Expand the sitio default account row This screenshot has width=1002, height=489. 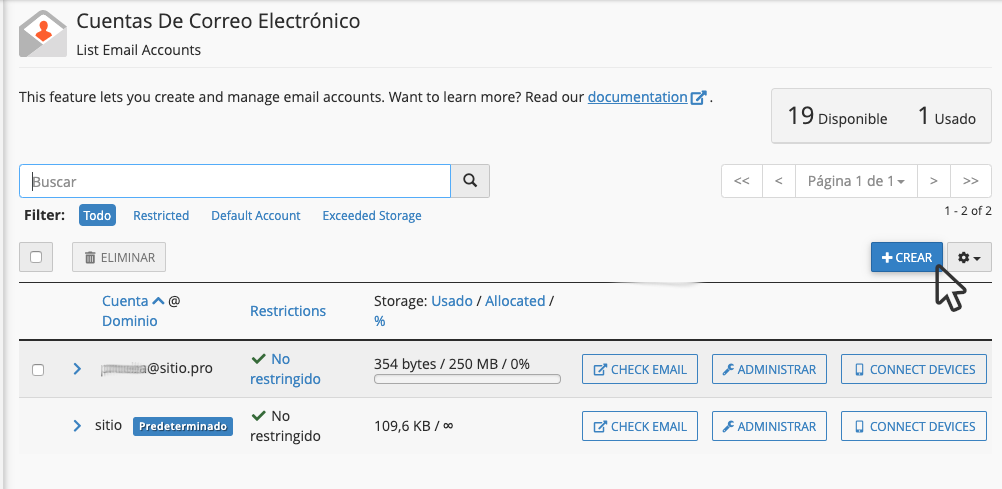pos(77,426)
